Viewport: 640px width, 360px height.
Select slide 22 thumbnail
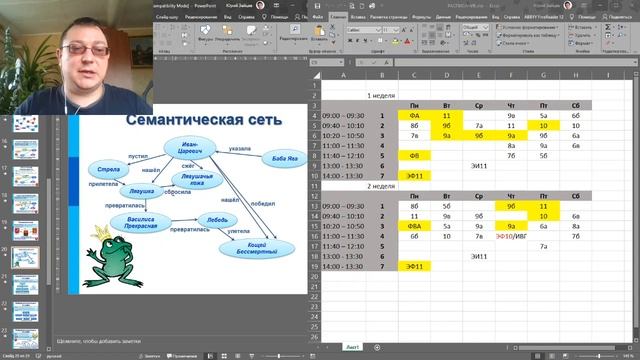25,312
